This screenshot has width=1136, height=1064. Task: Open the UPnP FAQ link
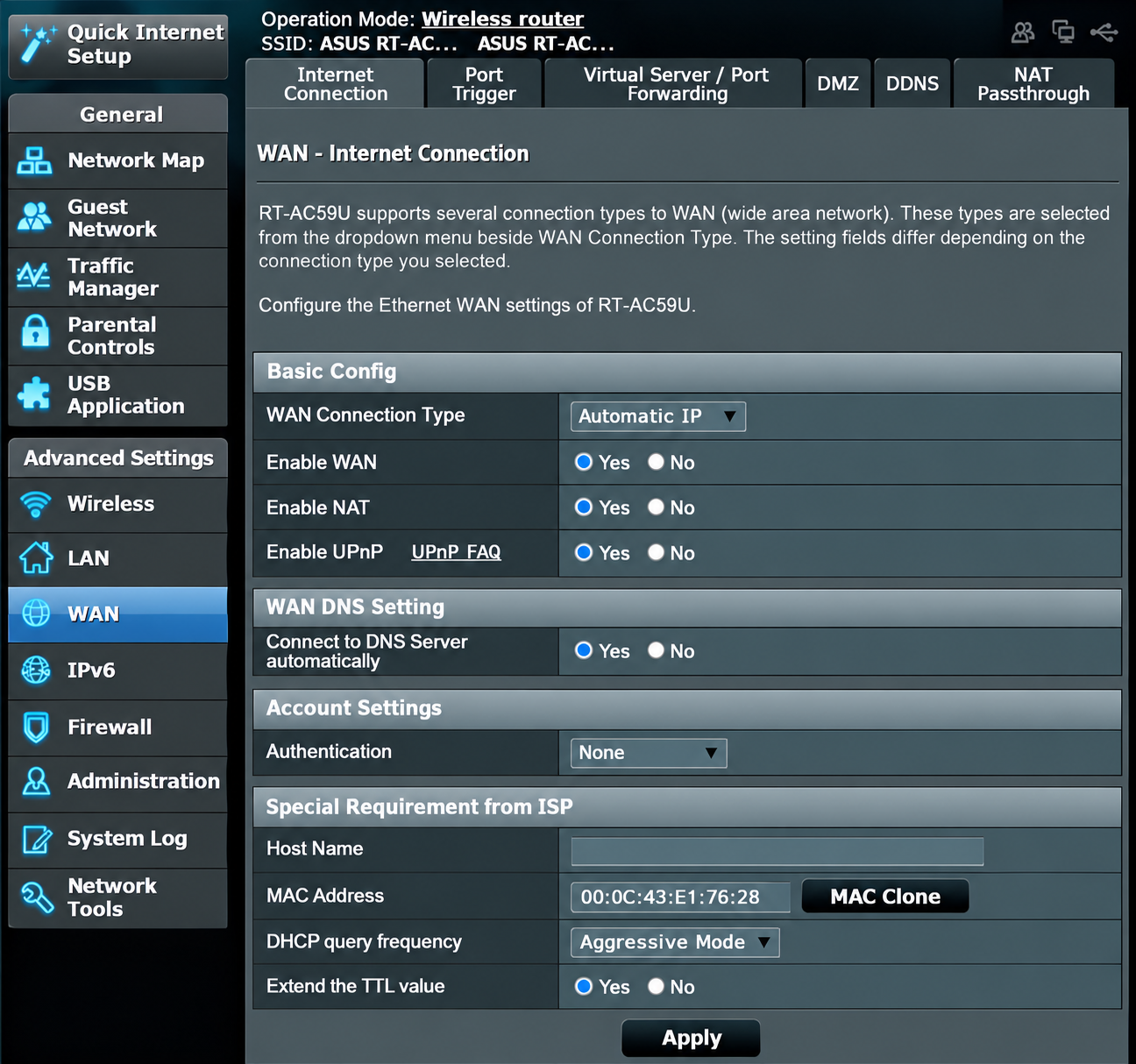tap(456, 552)
